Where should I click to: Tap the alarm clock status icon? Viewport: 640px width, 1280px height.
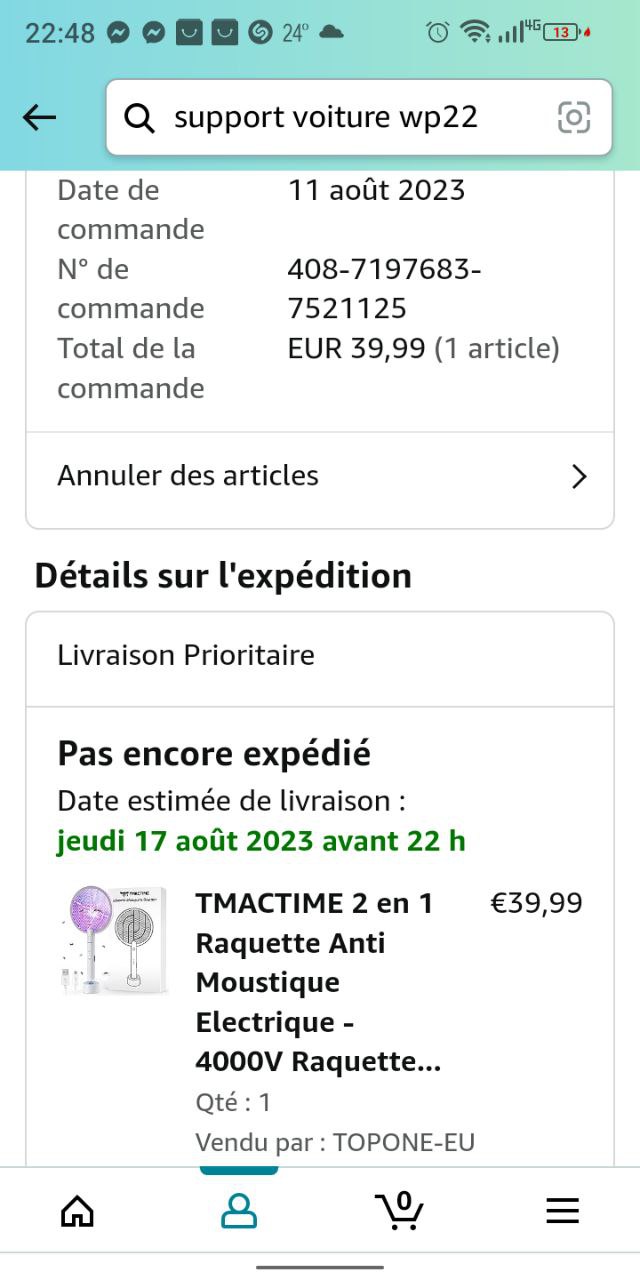[x=437, y=32]
